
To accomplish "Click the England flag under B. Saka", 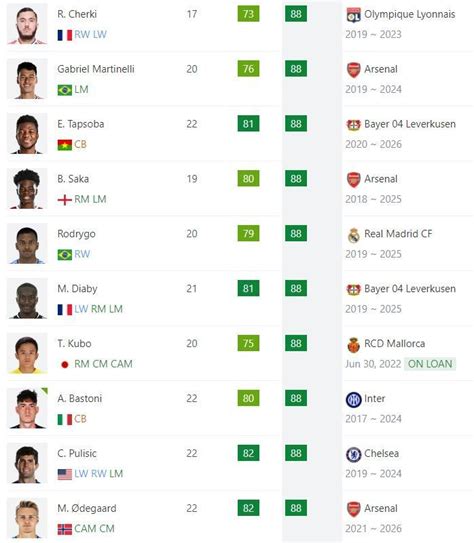I will pyautogui.click(x=65, y=200).
